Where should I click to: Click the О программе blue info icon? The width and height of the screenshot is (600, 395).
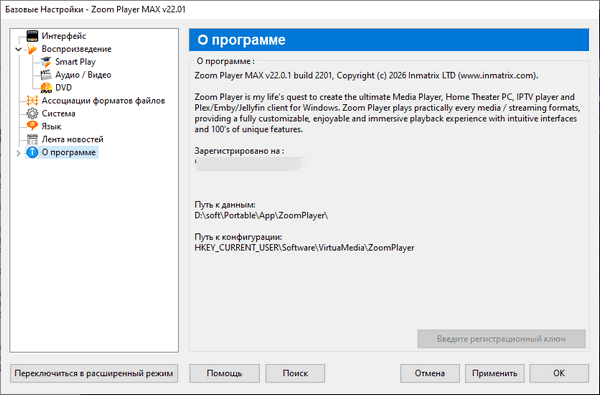click(x=32, y=152)
